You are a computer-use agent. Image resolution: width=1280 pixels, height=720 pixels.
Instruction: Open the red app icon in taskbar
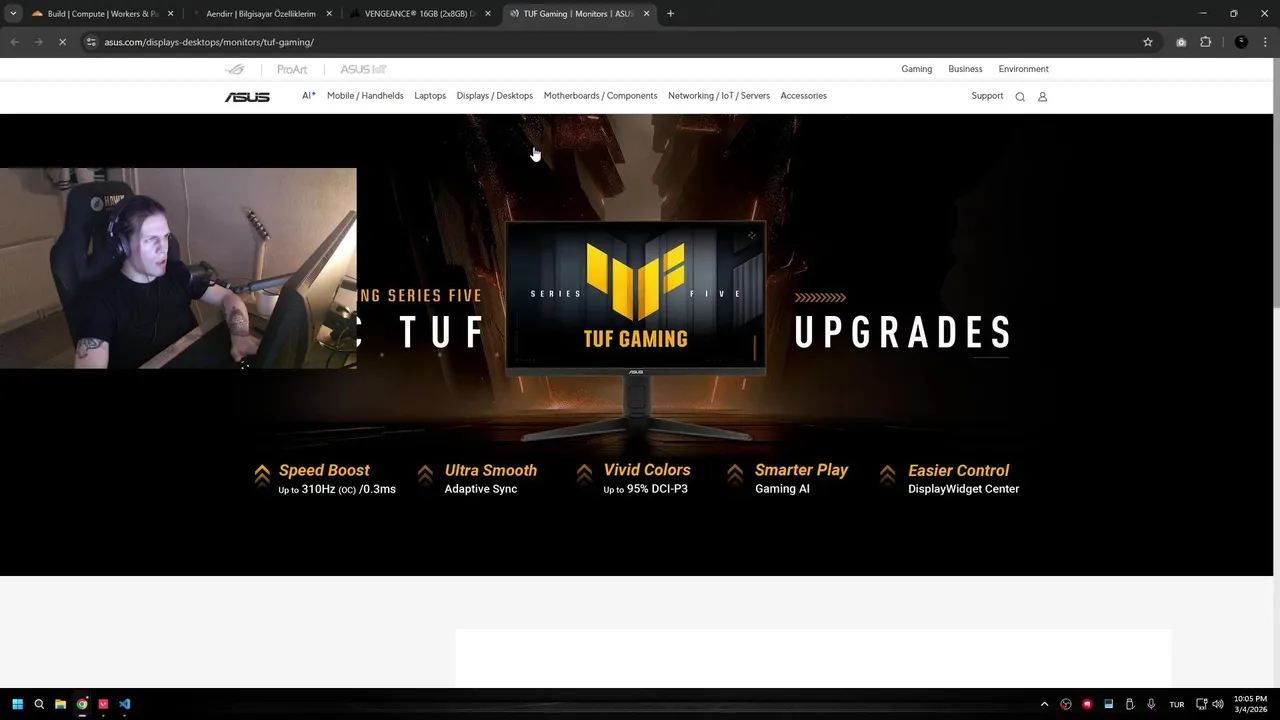pyautogui.click(x=103, y=704)
